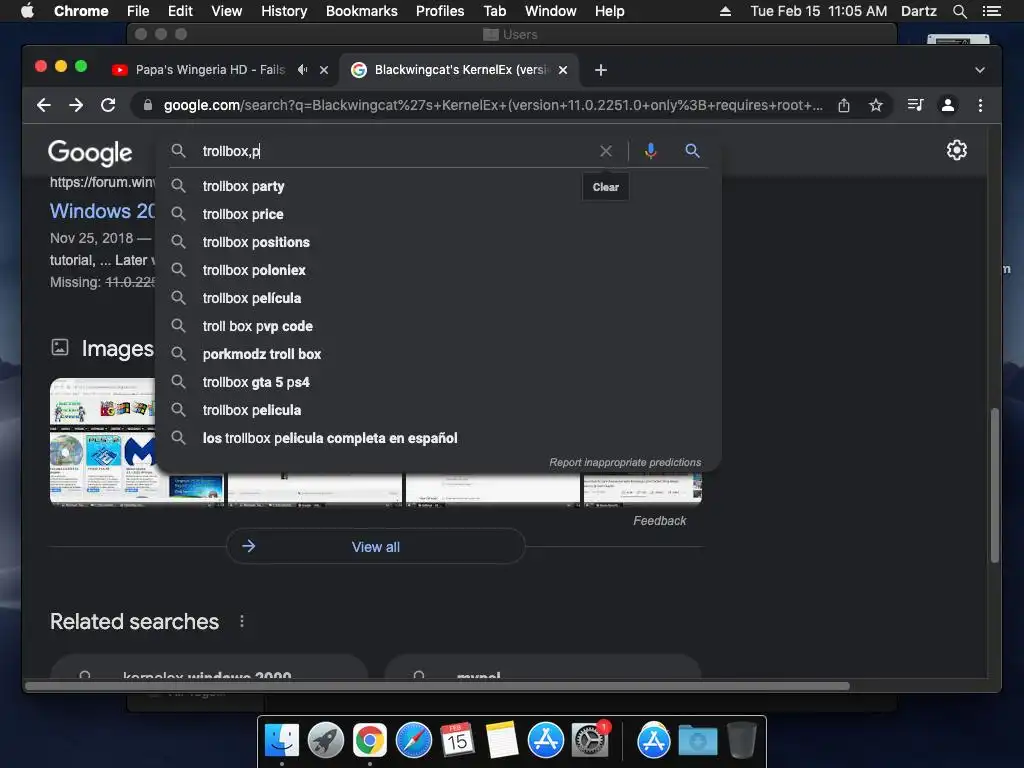Click the Google logo

click(90, 152)
